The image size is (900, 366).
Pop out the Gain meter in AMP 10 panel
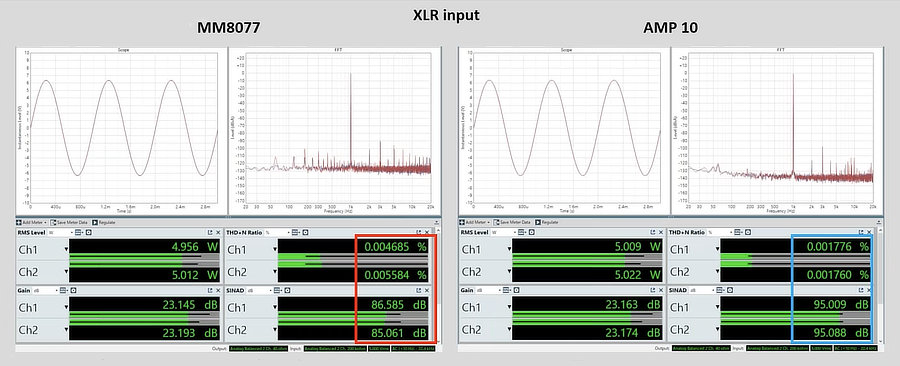click(x=653, y=290)
